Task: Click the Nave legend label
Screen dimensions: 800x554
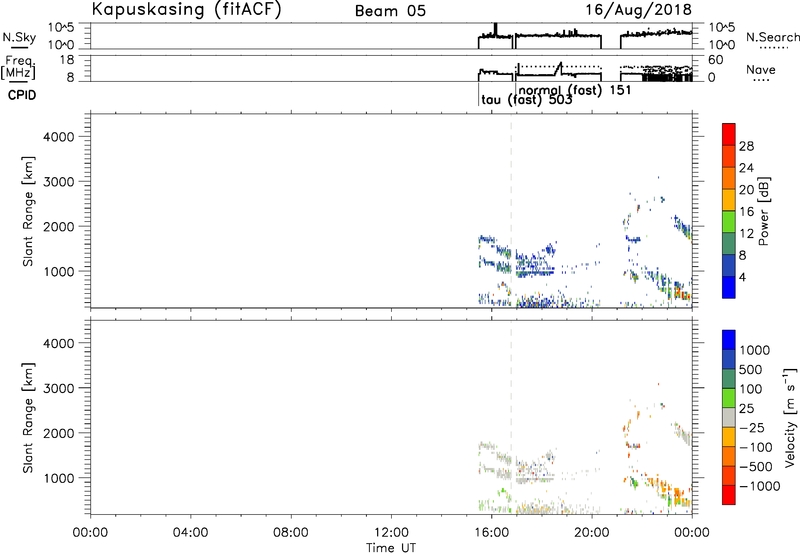Action: click(761, 70)
